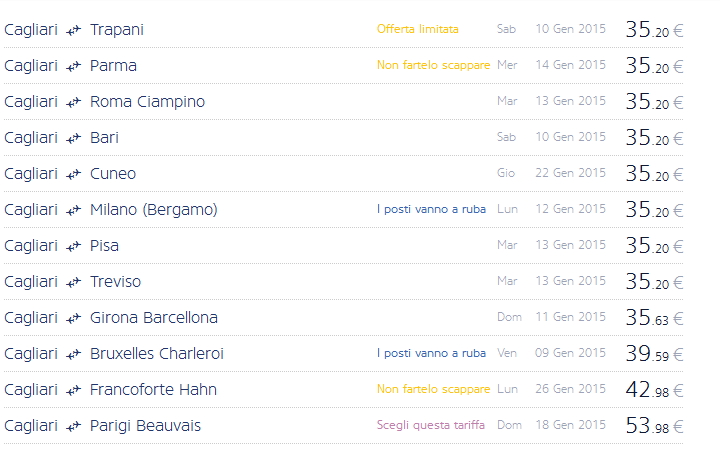Click the plane icon in the Trapani row
This screenshot has height=450, width=720.
[74, 30]
